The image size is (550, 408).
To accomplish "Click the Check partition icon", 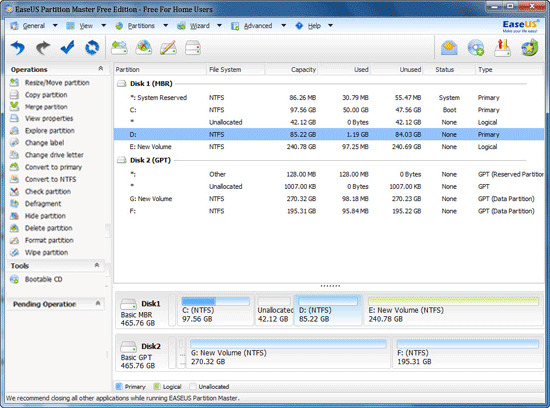I will (x=14, y=192).
